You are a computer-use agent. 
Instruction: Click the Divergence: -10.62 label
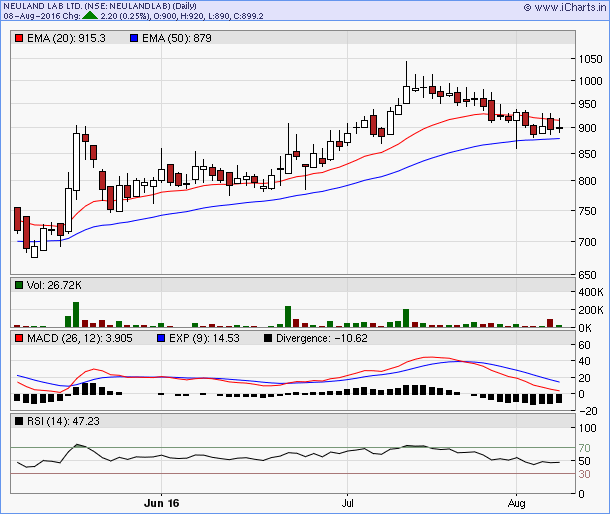point(321,338)
